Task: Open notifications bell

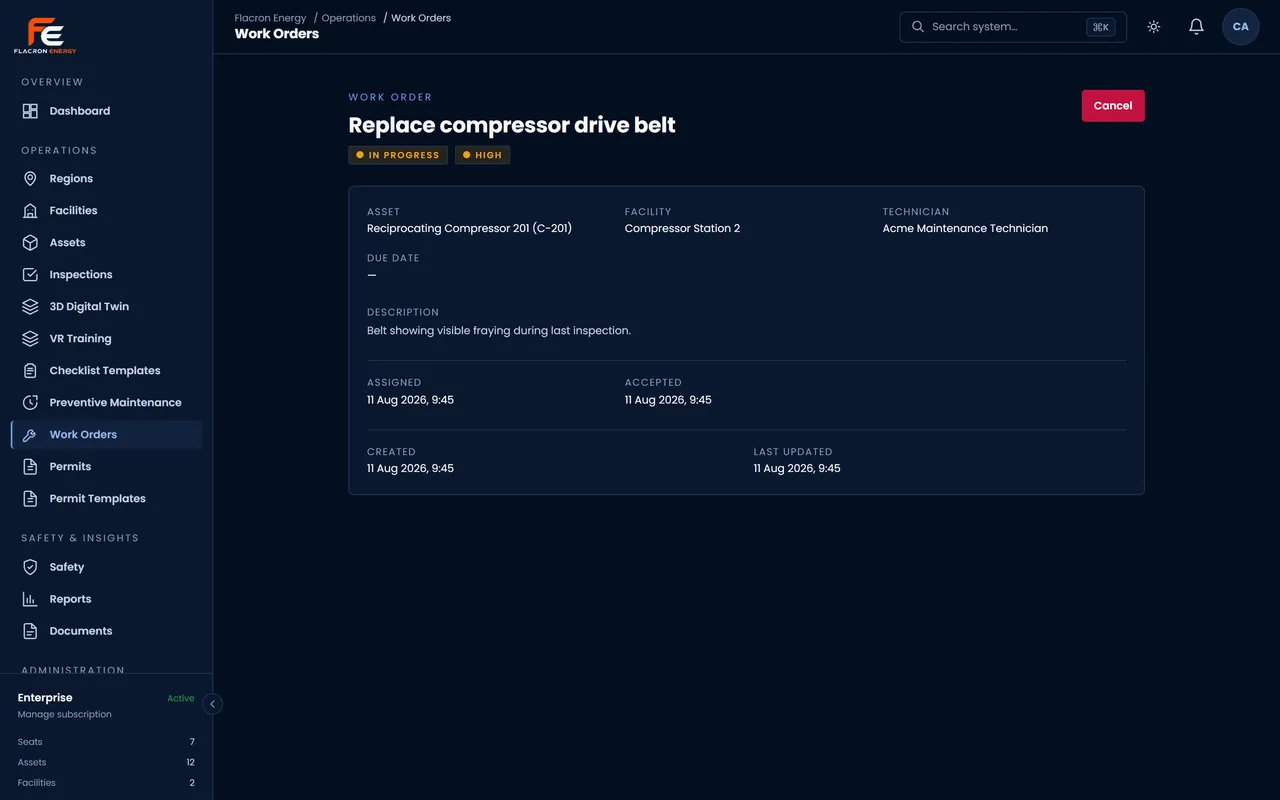Action: pyautogui.click(x=1196, y=27)
